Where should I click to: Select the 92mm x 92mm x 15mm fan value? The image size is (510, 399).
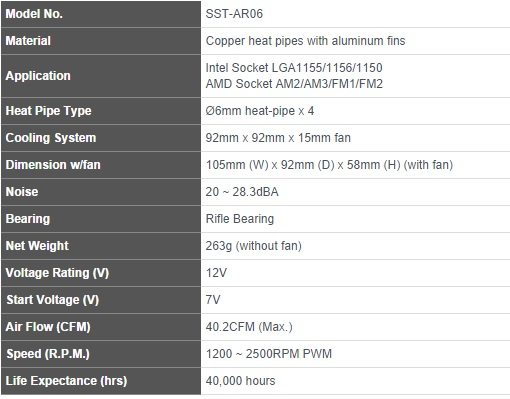[x=278, y=138]
